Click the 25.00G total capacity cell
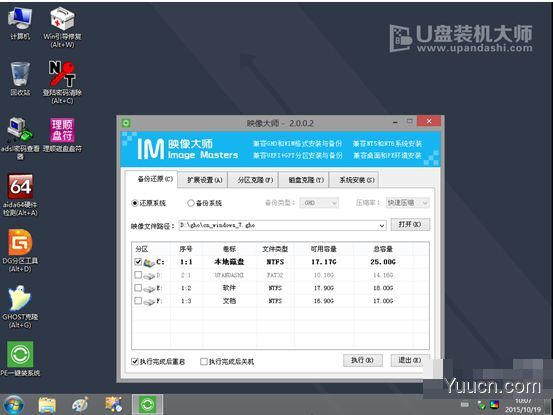This screenshot has height=415, width=553. [383, 262]
